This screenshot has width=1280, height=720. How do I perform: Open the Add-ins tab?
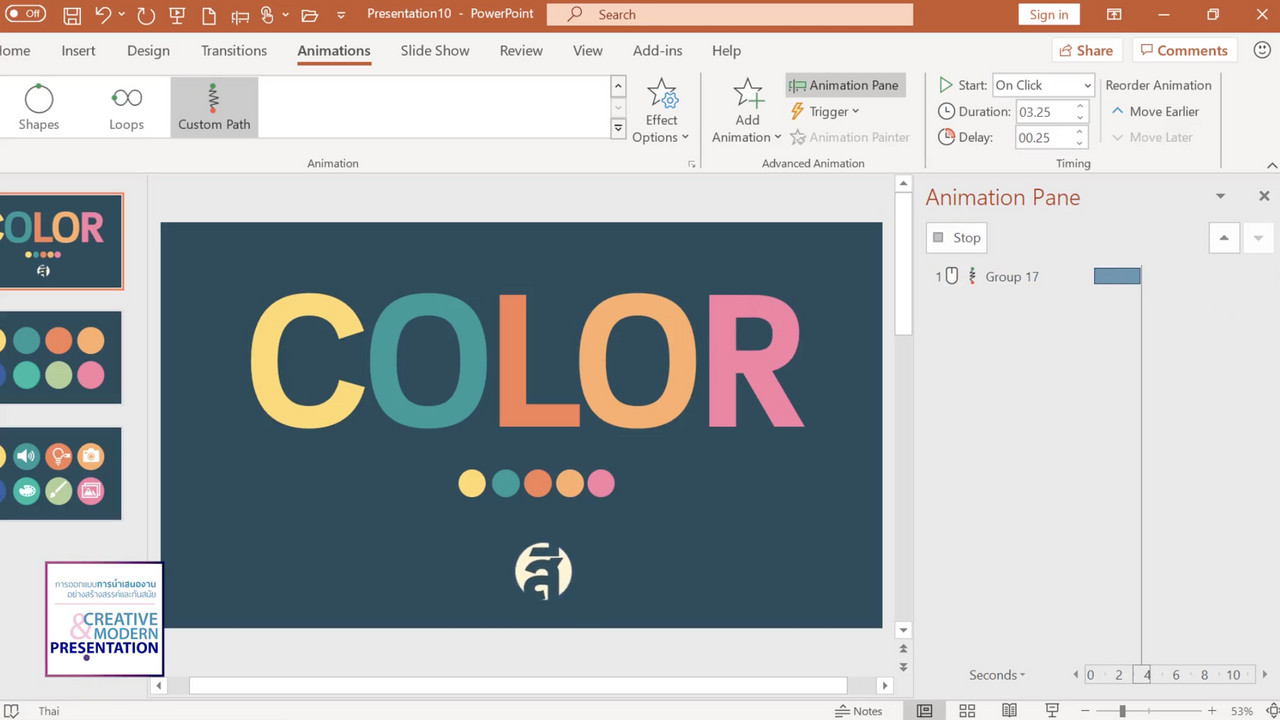pos(658,51)
